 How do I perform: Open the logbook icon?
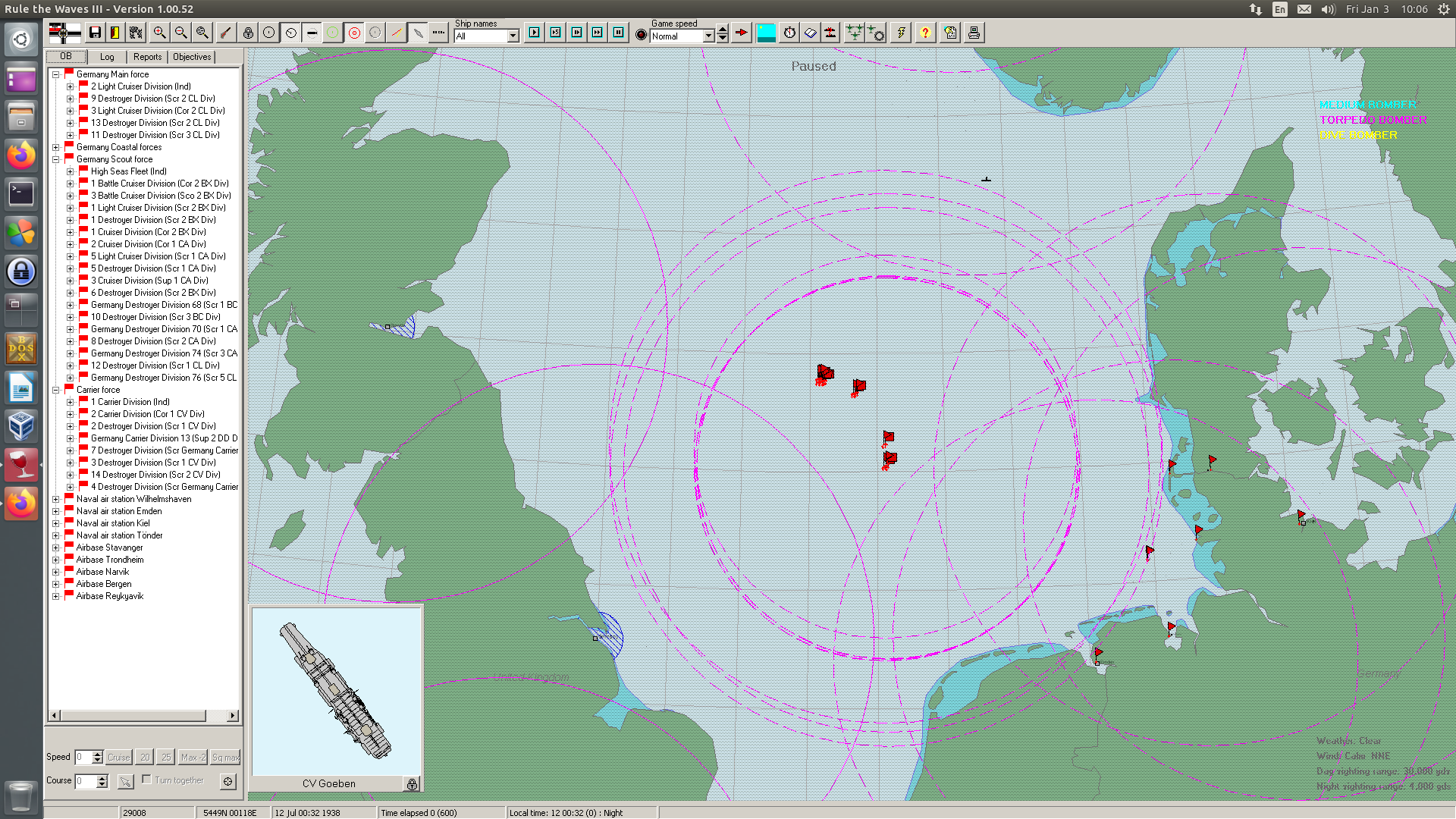point(811,33)
